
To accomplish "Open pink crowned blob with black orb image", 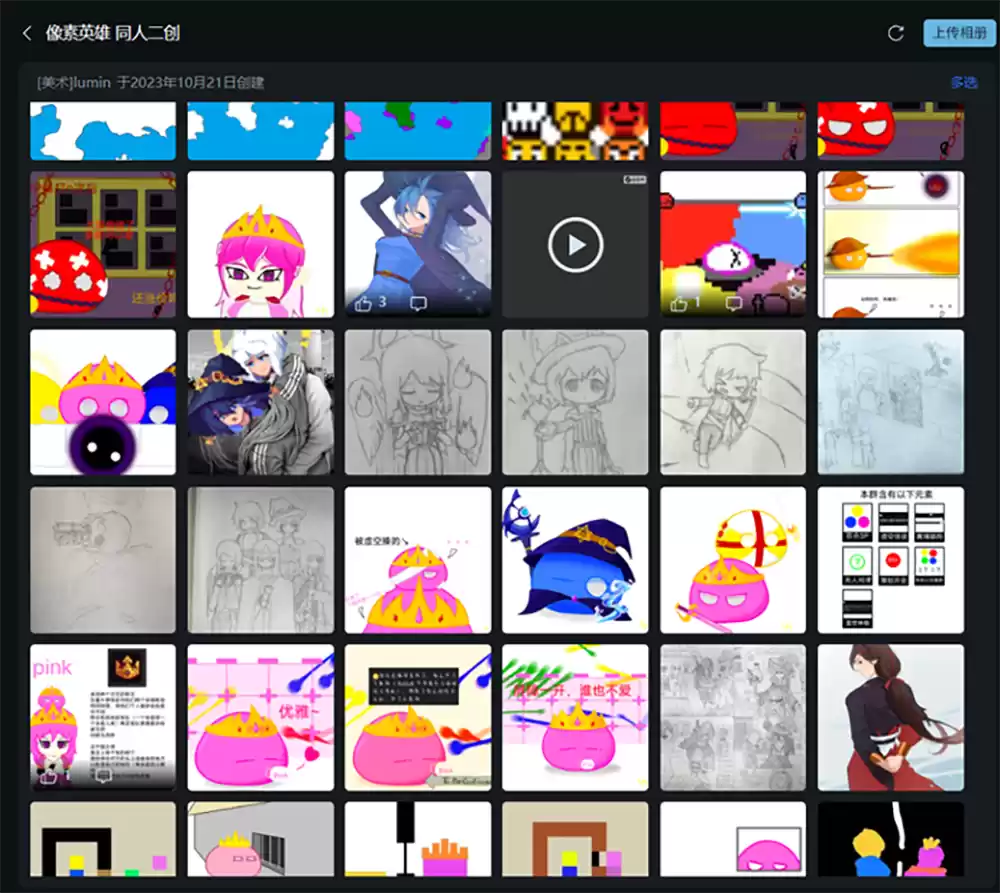I will [x=103, y=402].
